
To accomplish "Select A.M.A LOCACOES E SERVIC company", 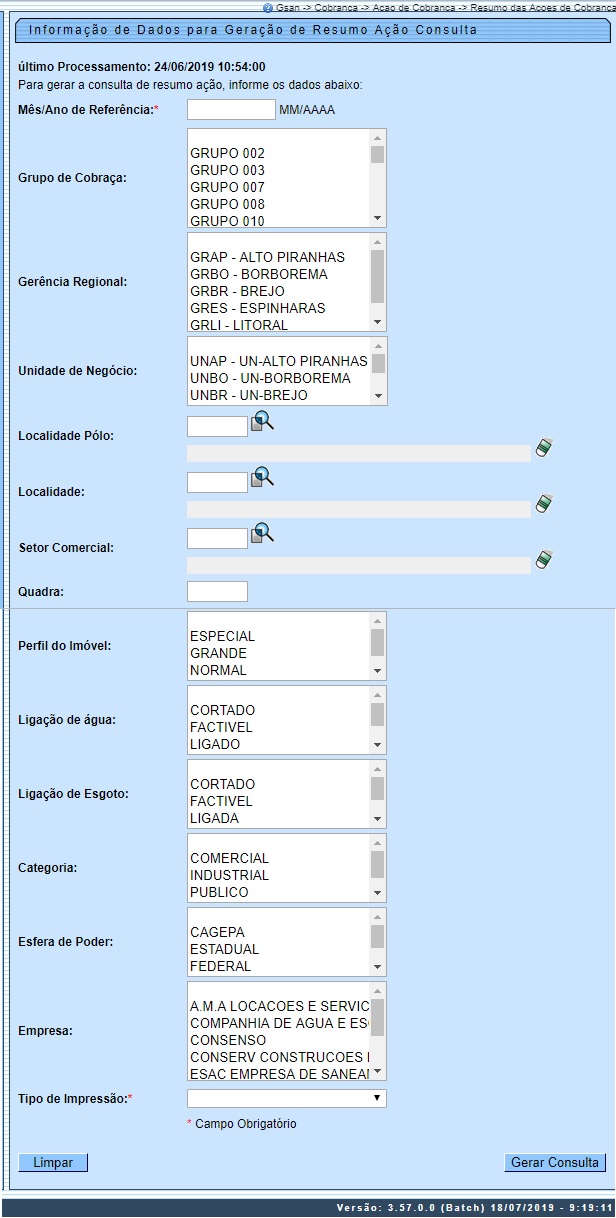I will [x=278, y=1005].
